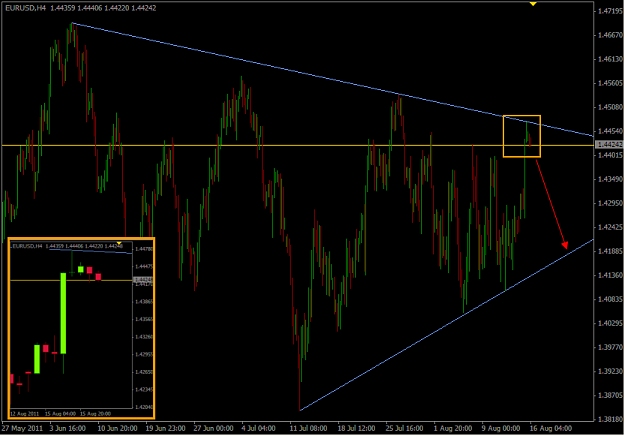The height and width of the screenshot is (436, 625).
Task: Click price axis label 1.41360
Action: pos(610,275)
